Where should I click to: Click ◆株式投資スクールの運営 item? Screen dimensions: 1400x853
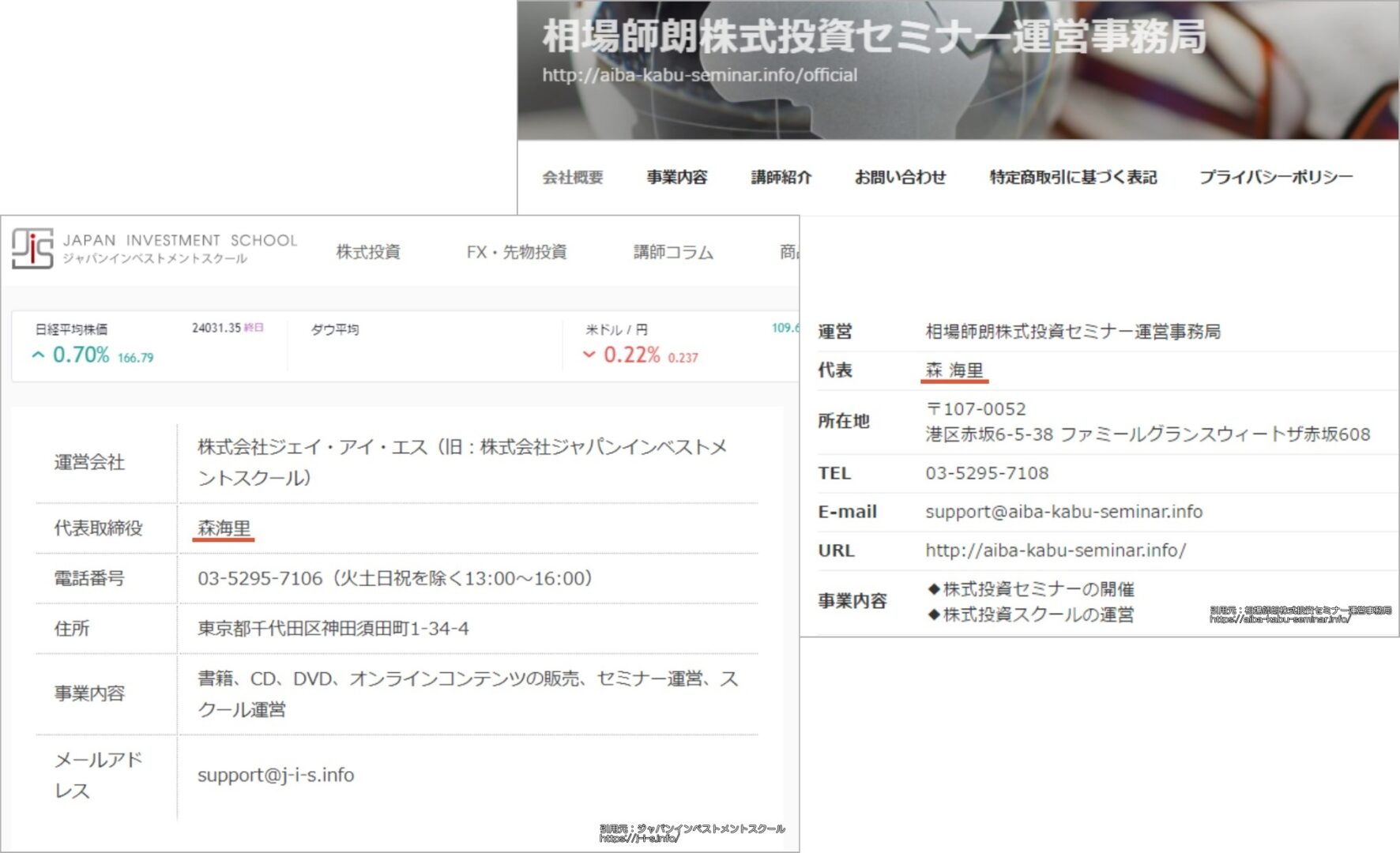1030,614
